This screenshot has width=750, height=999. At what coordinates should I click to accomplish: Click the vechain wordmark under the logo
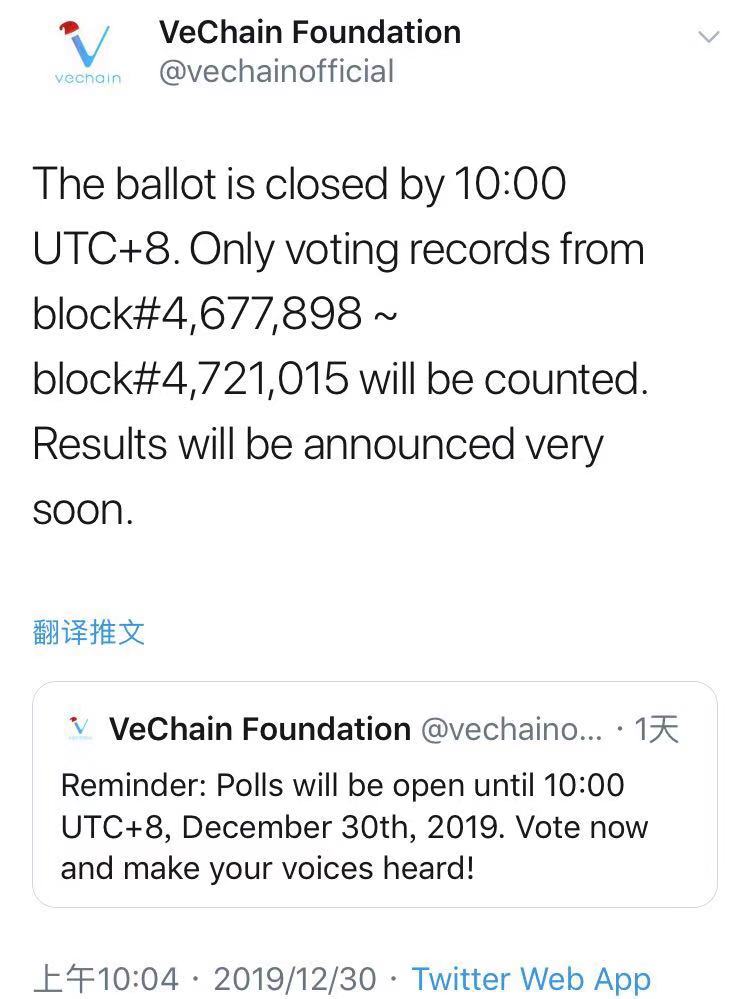pos(87,78)
